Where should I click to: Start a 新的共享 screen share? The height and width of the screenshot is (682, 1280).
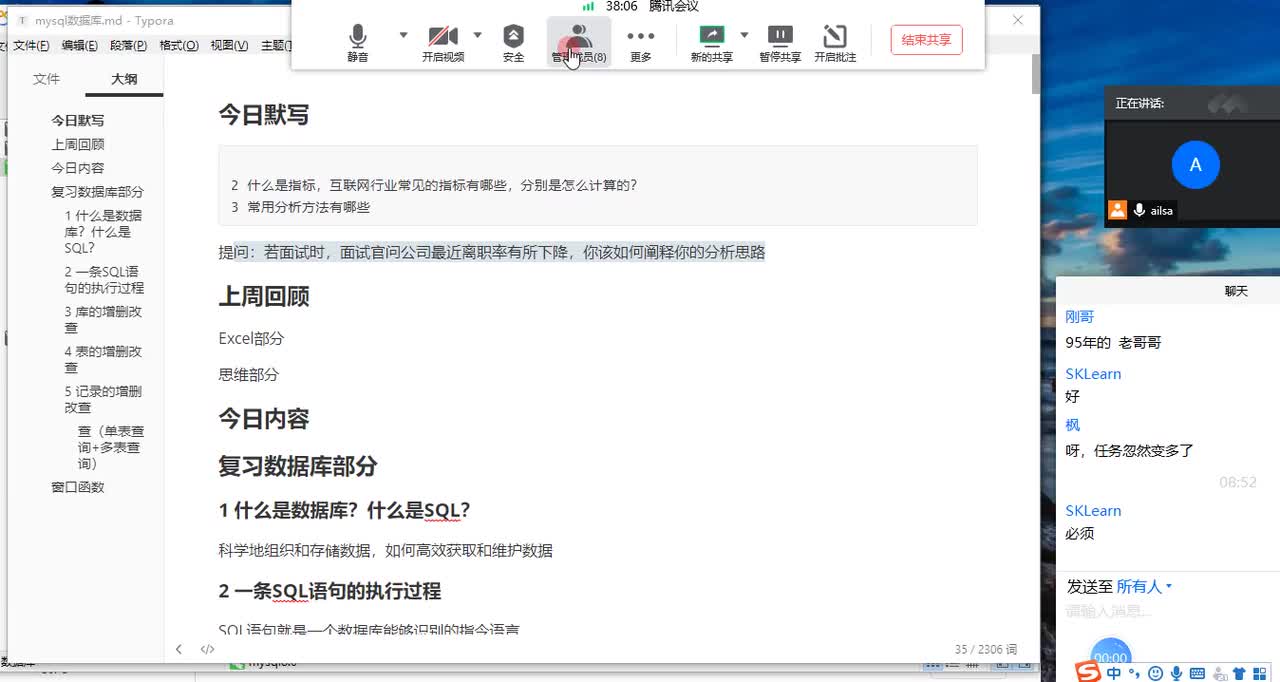[712, 44]
